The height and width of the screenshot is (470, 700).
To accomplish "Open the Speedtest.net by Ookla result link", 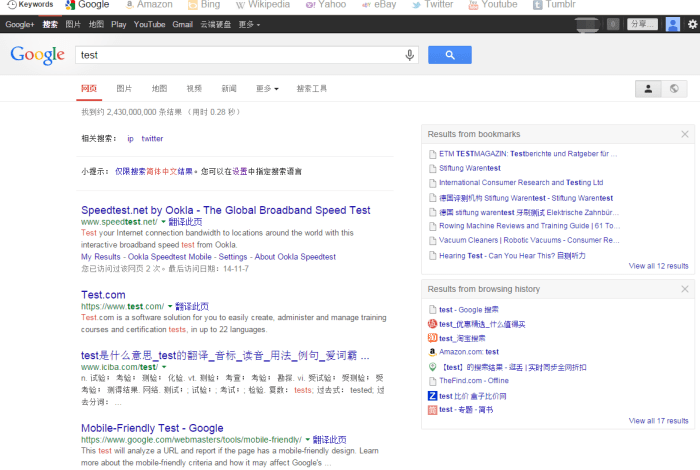I will pyautogui.click(x=225, y=210).
